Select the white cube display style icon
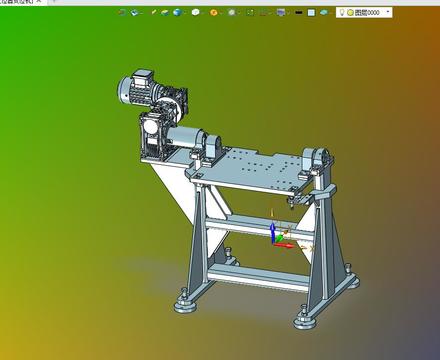Screen dimensions: 440x360 (x=196, y=13)
